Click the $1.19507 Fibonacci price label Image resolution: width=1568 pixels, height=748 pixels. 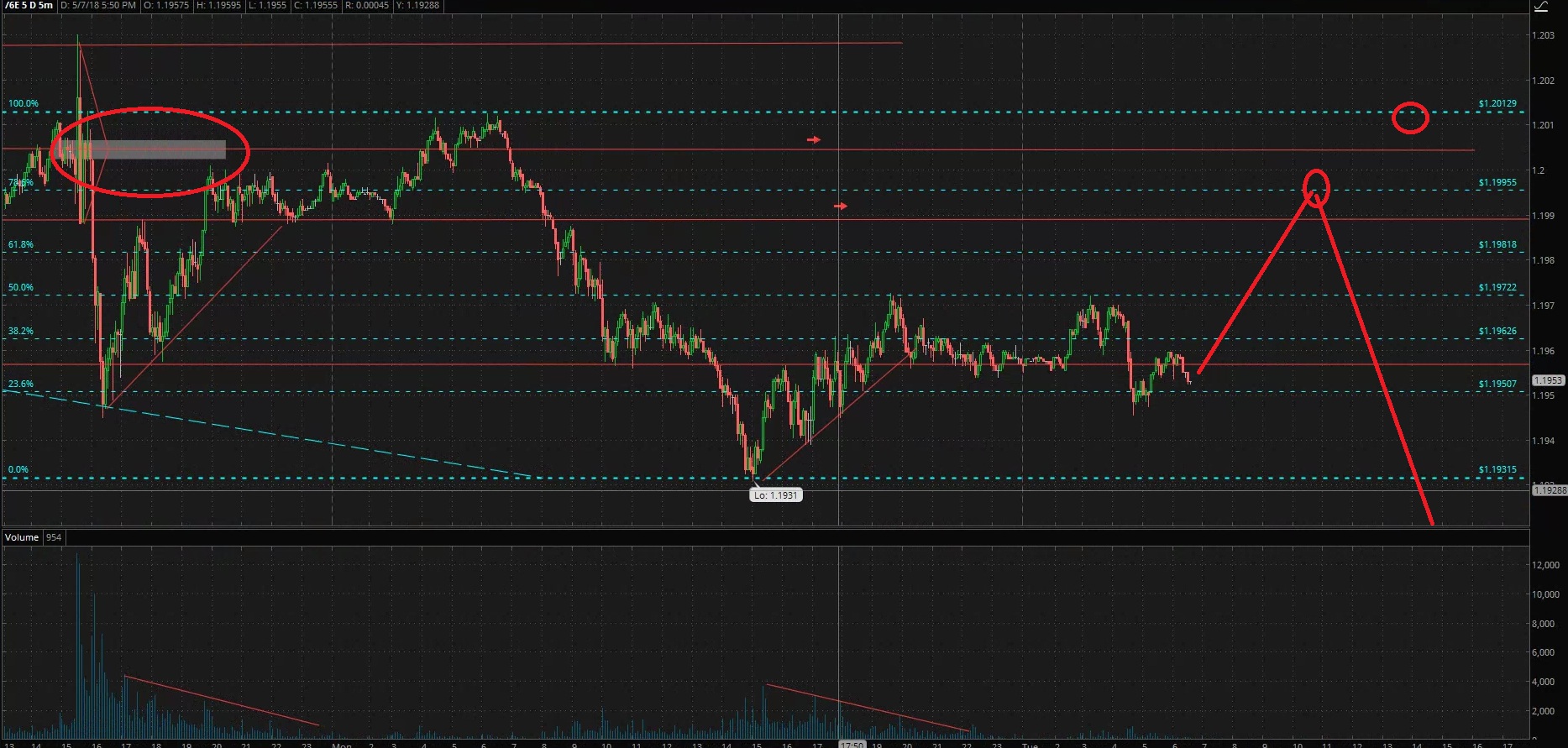coord(1497,384)
